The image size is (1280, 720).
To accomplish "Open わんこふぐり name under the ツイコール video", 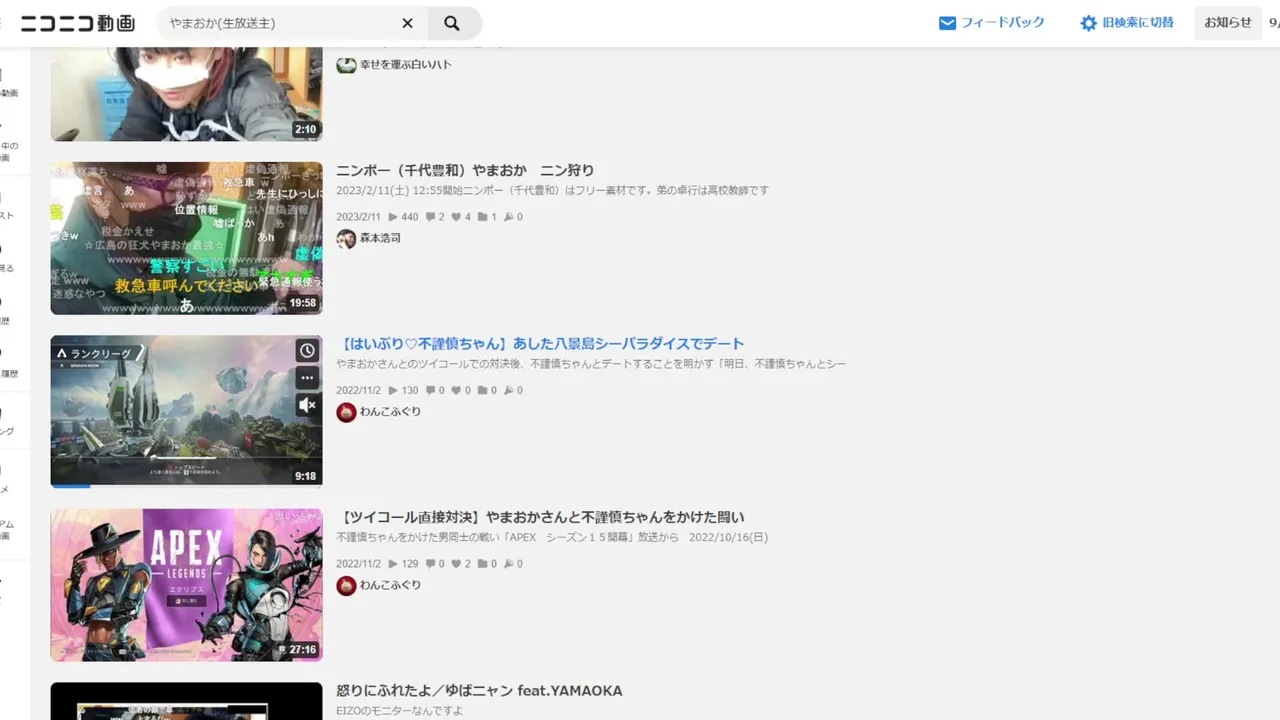I will tap(390, 586).
